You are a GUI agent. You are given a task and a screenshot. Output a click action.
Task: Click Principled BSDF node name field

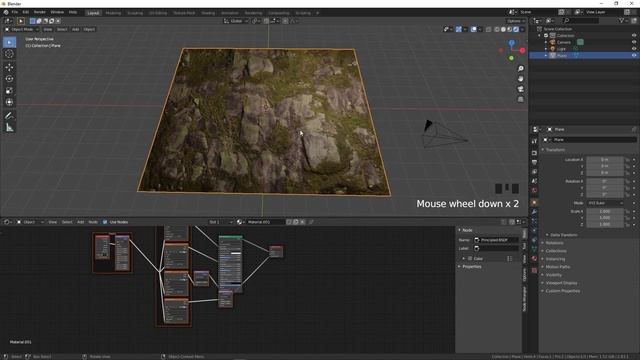[x=496, y=240]
